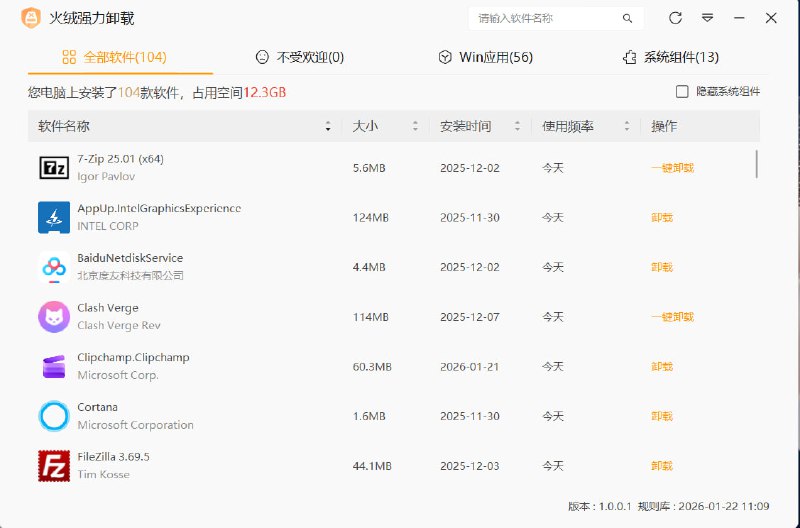
Task: Toggle 隐藏系统组件 checkbox
Action: 682,91
